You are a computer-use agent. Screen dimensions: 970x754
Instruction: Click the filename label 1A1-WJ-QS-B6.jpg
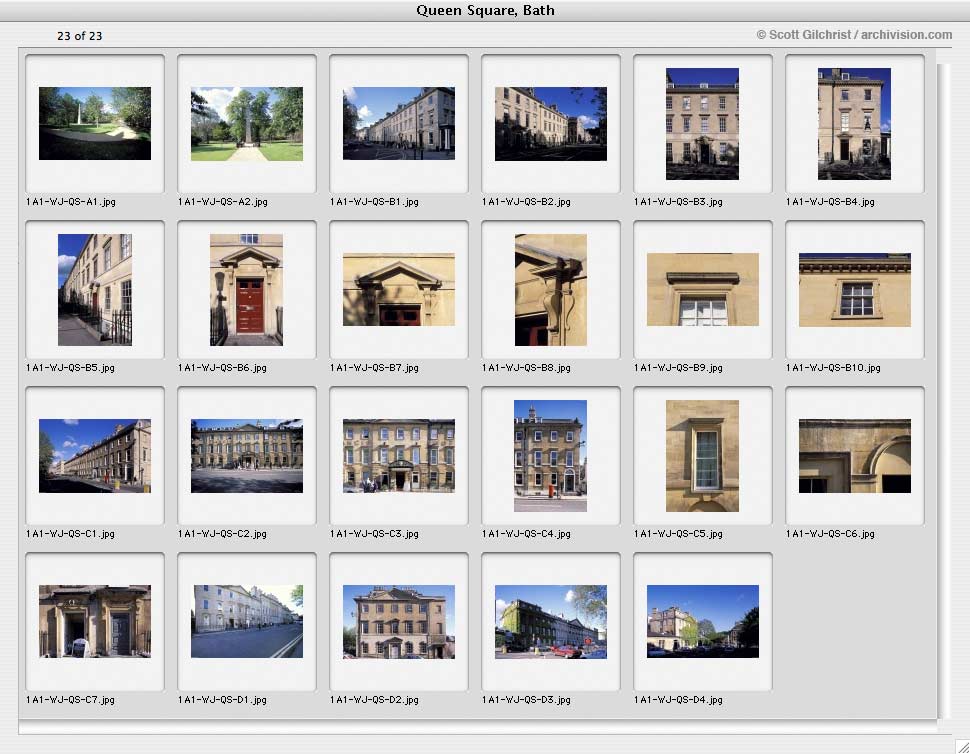(x=222, y=367)
